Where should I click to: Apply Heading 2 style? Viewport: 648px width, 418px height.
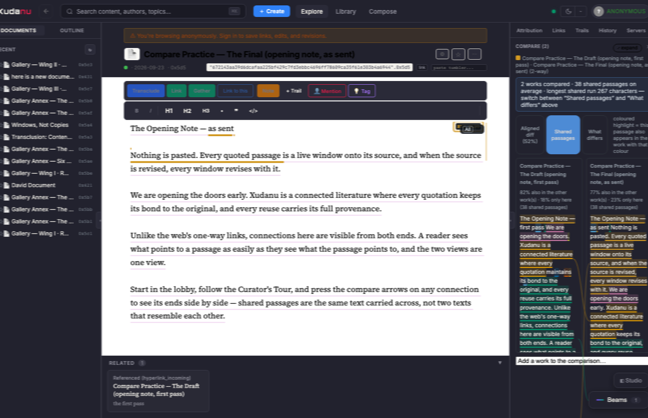point(187,111)
